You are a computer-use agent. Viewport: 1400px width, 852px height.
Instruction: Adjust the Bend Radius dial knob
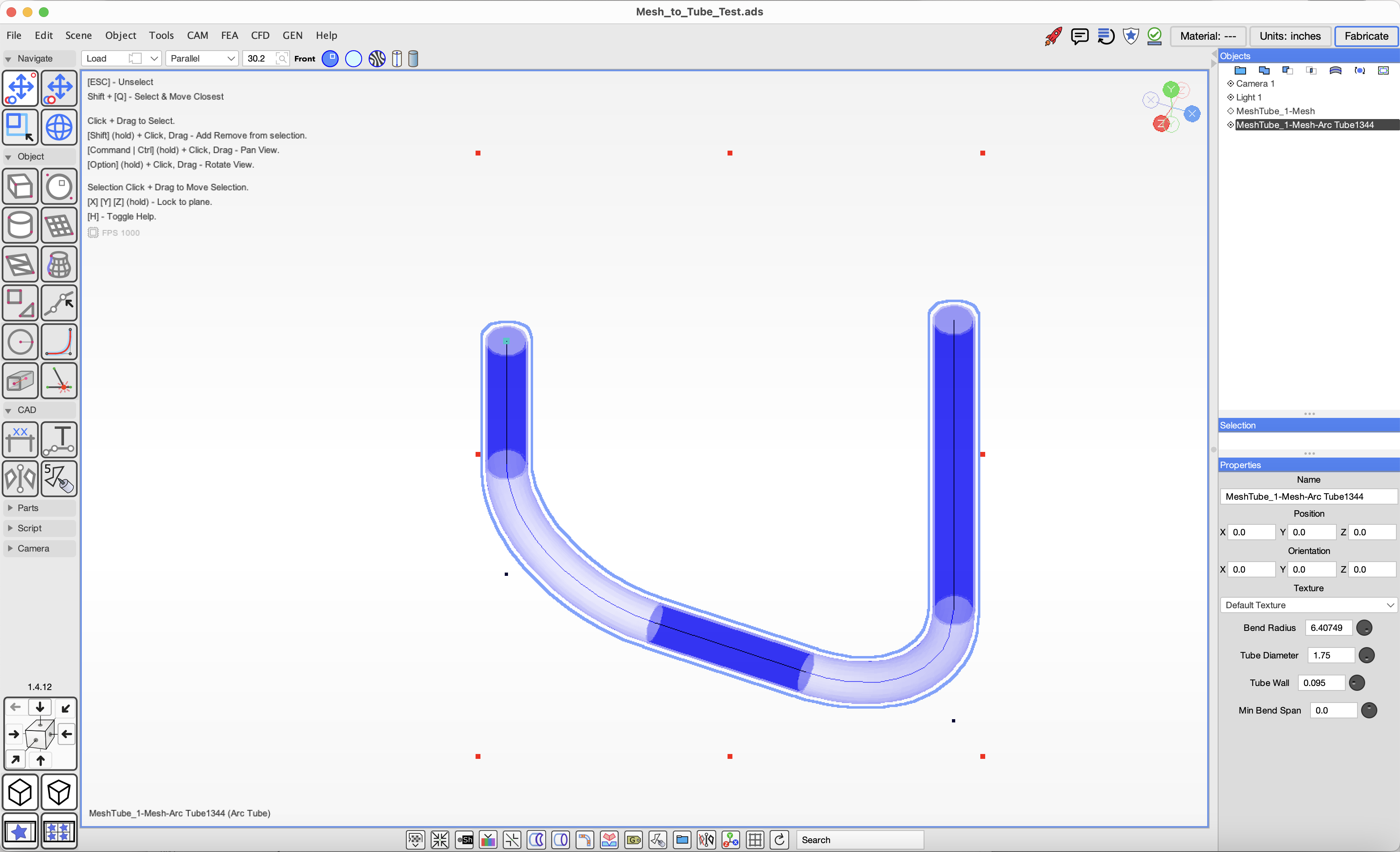tap(1364, 628)
